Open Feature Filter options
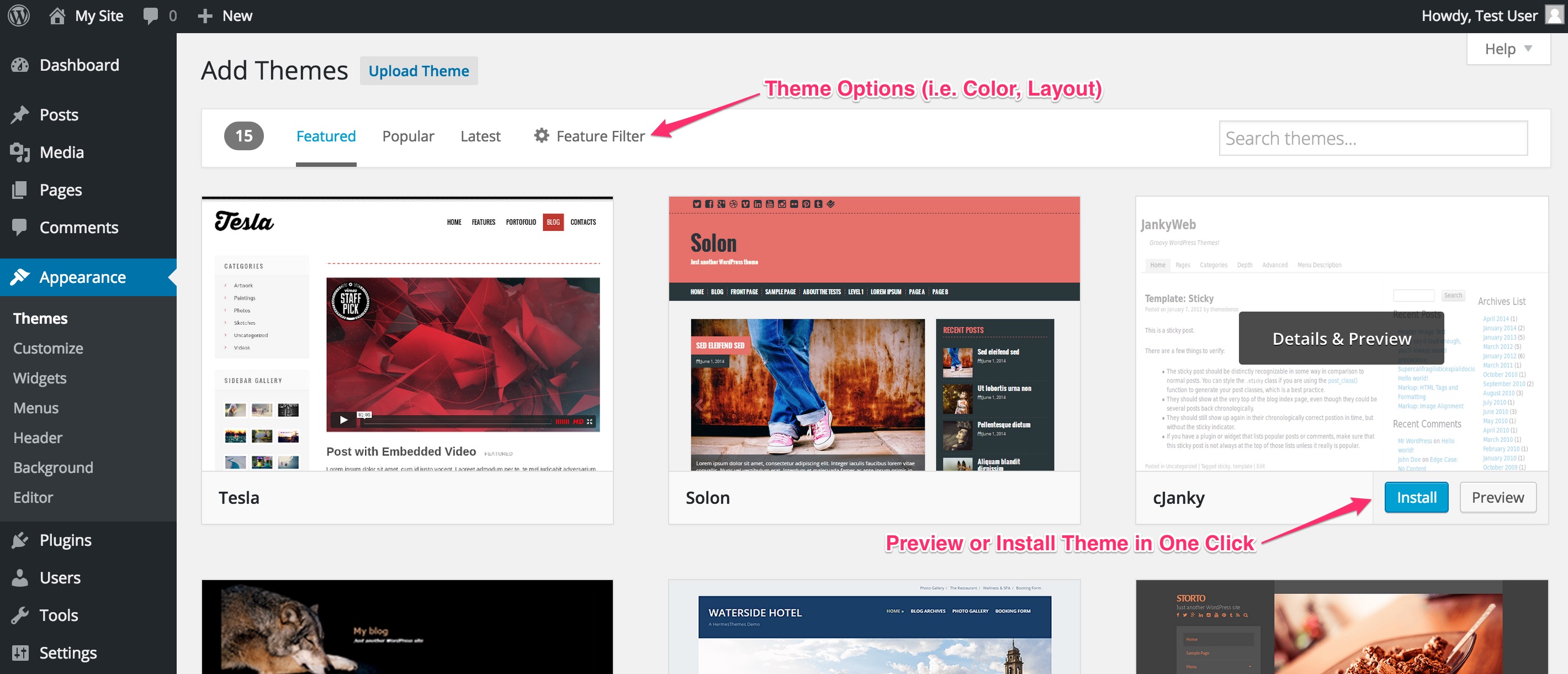Viewport: 1568px width, 674px height. (589, 136)
